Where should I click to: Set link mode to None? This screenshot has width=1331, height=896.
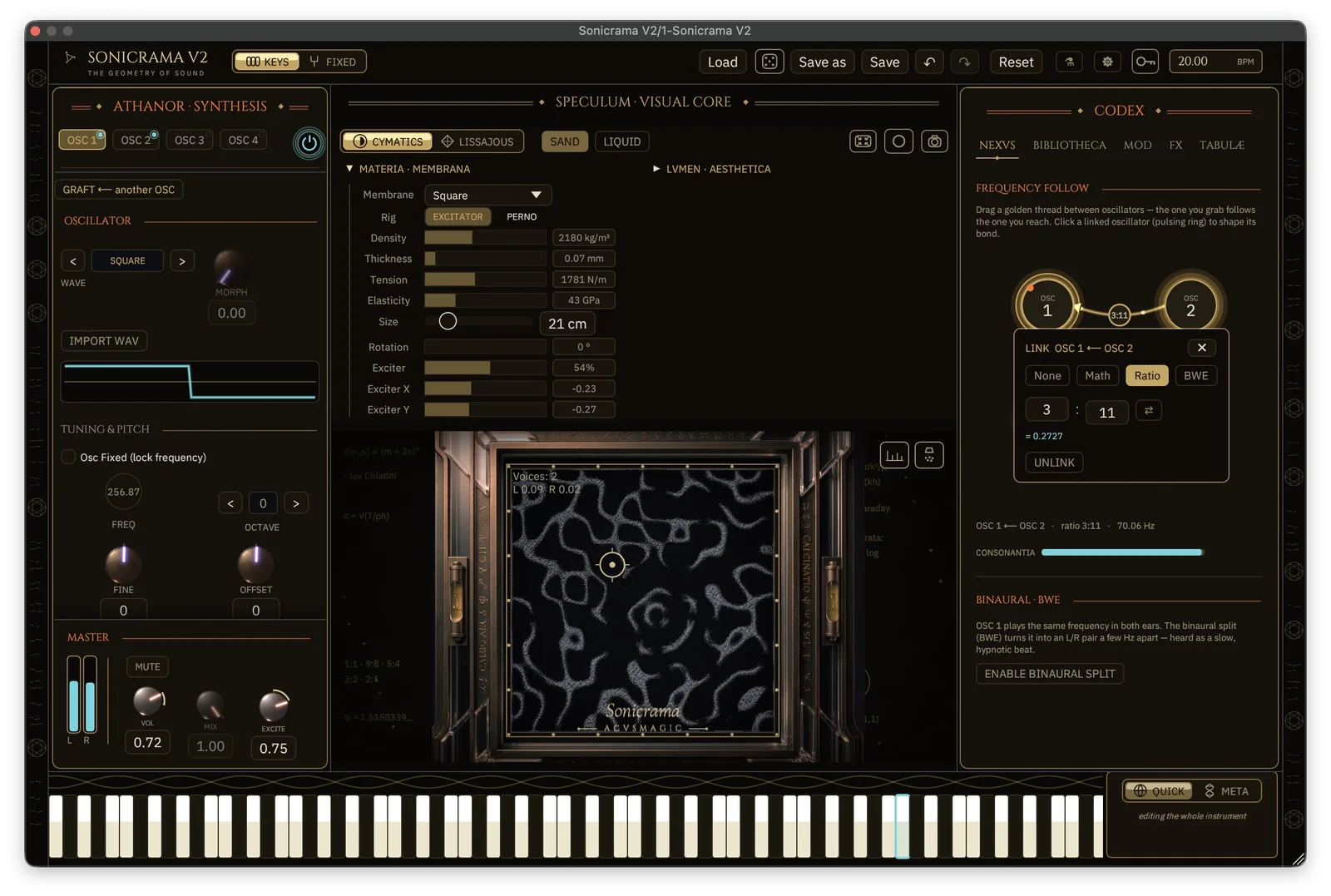pyautogui.click(x=1047, y=376)
